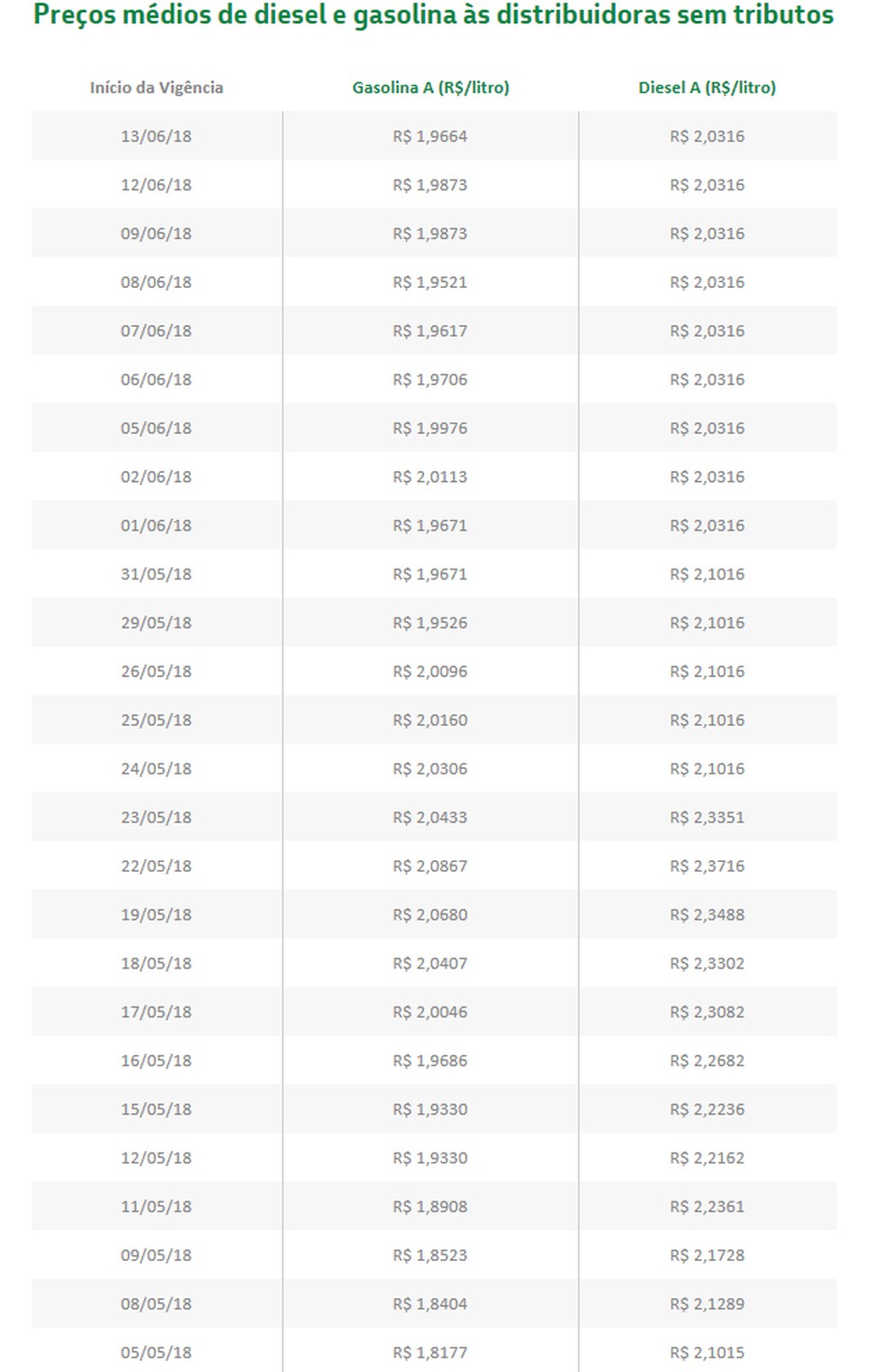888x1372 pixels.
Task: Click gasoline price R$ 2,0113
Action: [430, 477]
